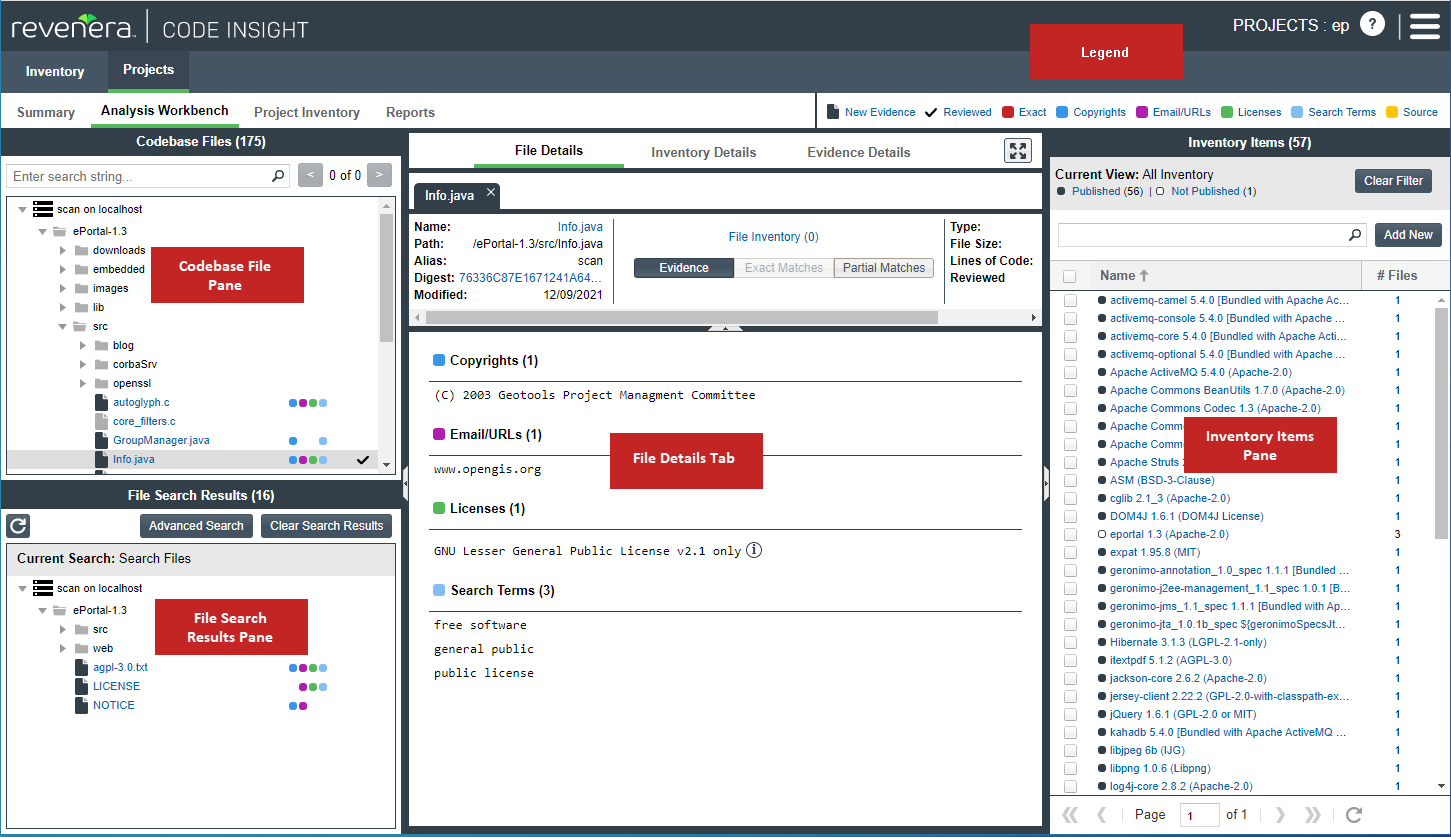Collapse the left pane using splitter arrow
The image size is (1451, 837).
point(405,484)
